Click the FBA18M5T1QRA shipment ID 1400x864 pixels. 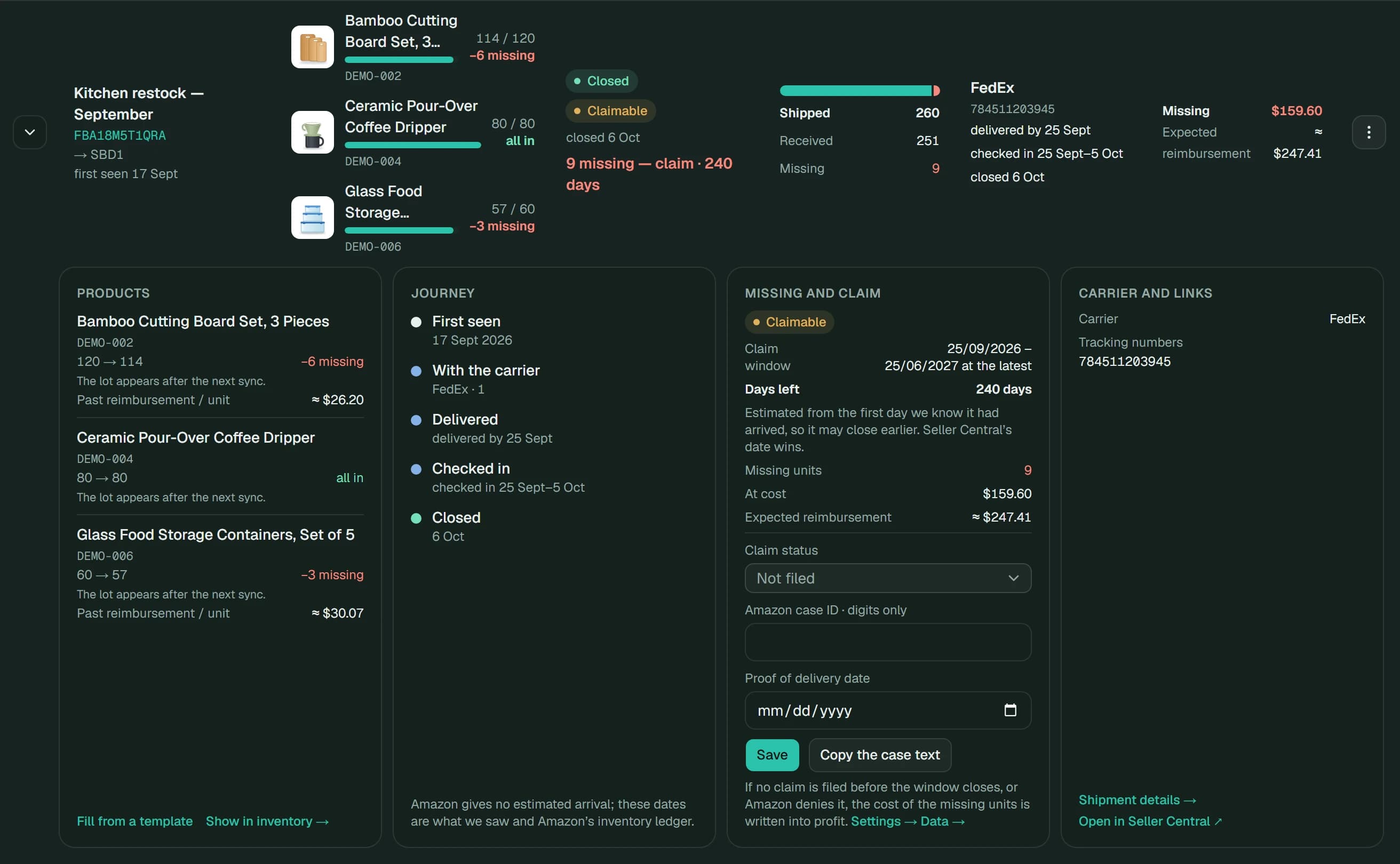120,135
